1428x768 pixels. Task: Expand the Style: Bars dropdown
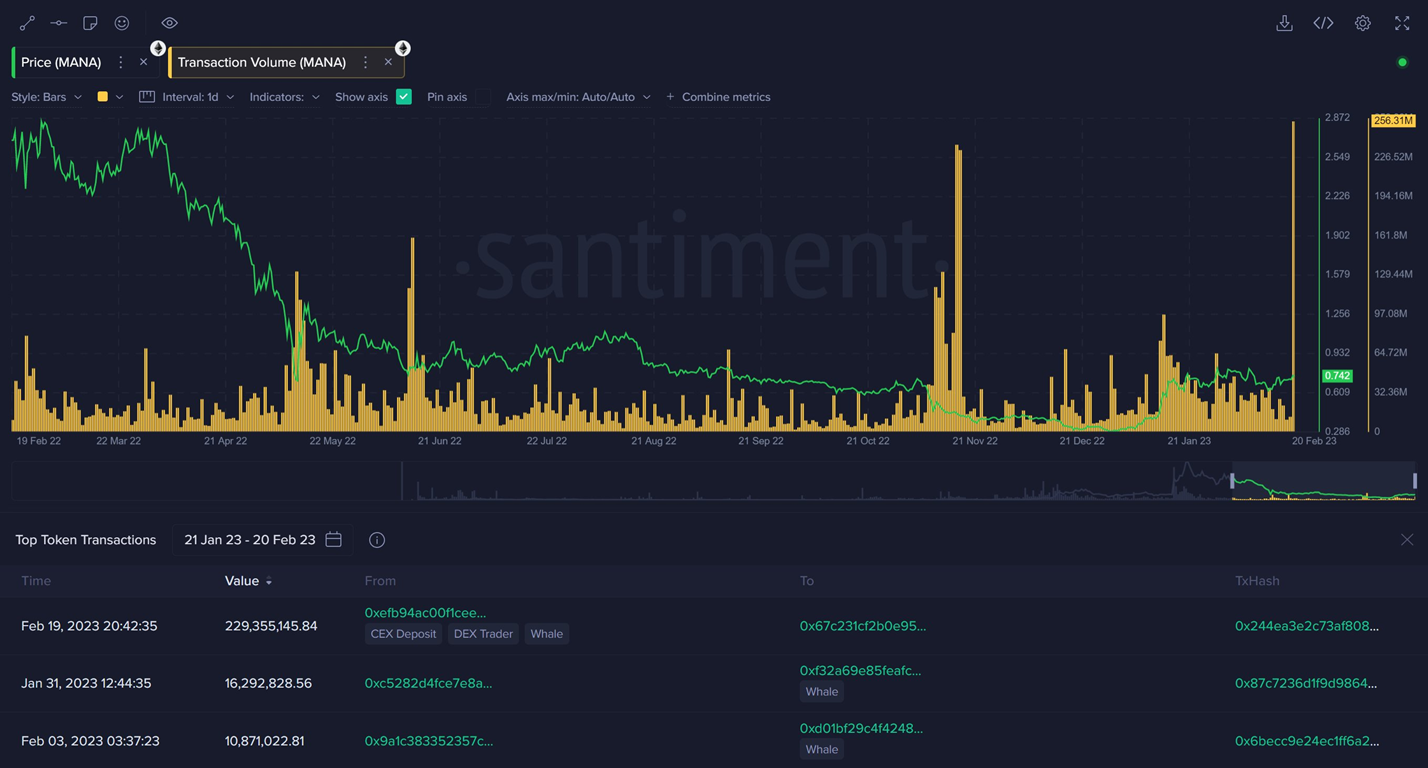tap(46, 97)
